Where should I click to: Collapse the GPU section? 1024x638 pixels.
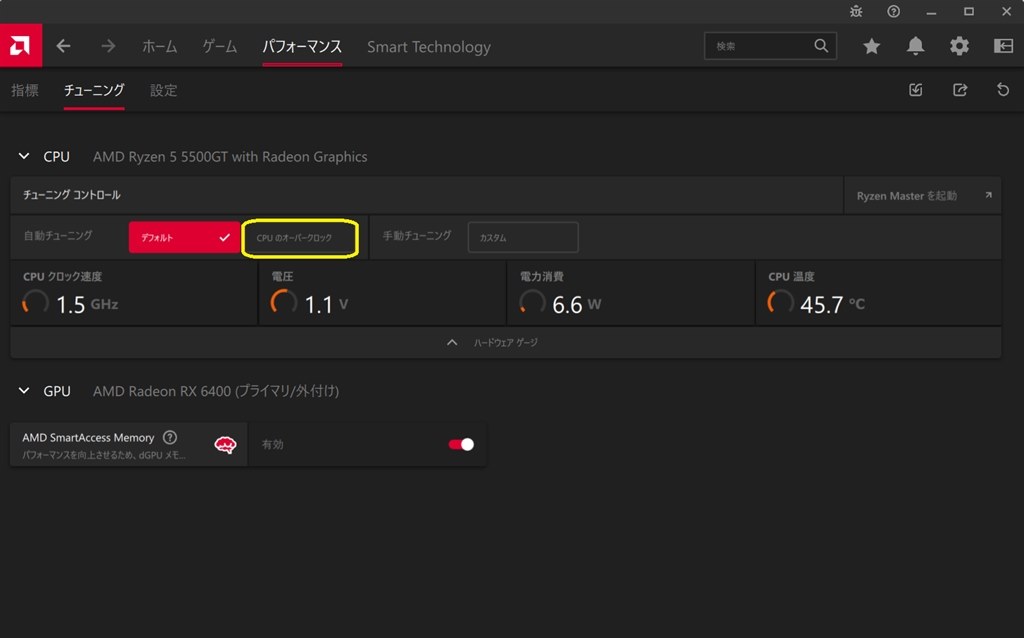tap(24, 391)
